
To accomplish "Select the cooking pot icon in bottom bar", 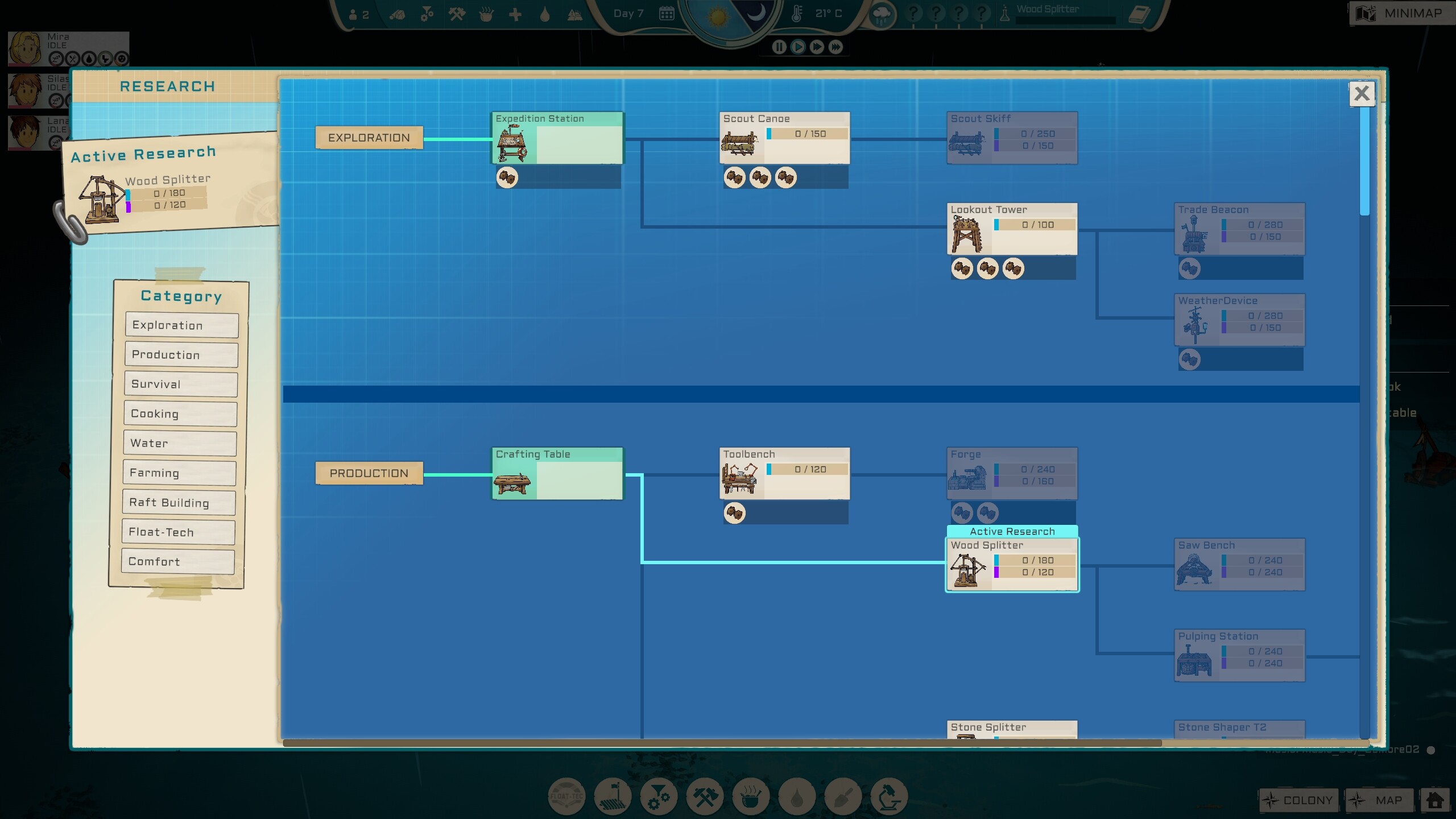I will [x=752, y=796].
